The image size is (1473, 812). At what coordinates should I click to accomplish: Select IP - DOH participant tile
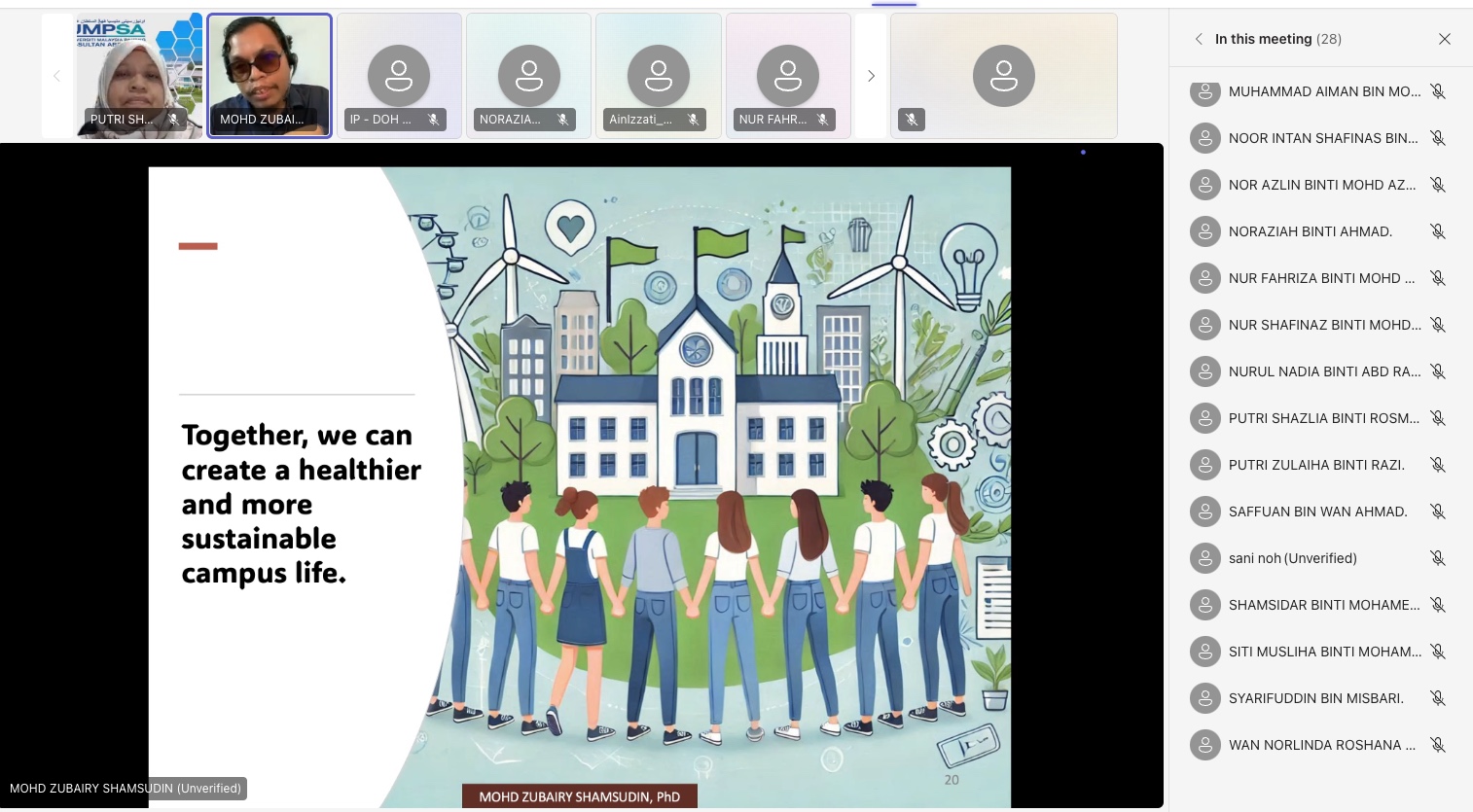tap(399, 76)
